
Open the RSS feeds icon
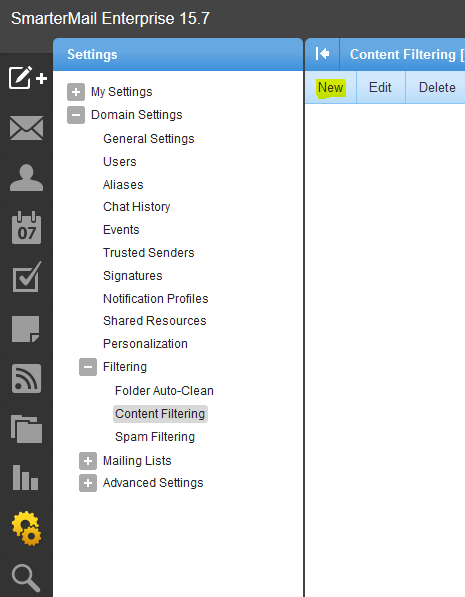[x=26, y=378]
